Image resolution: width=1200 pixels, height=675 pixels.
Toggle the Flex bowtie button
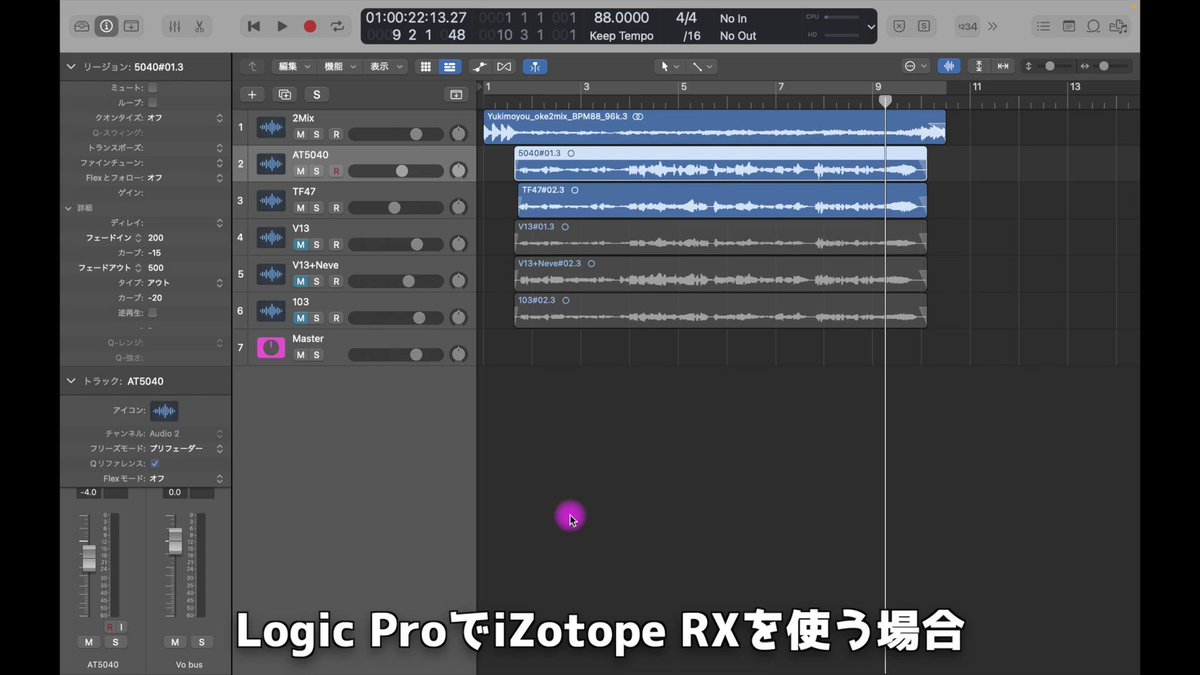(504, 67)
